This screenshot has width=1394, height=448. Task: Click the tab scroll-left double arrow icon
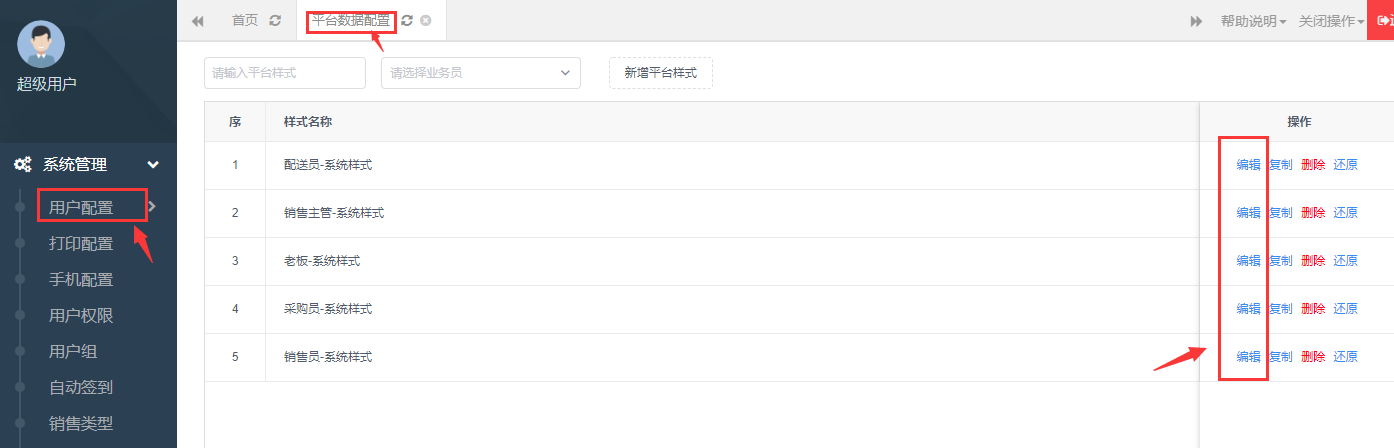198,20
